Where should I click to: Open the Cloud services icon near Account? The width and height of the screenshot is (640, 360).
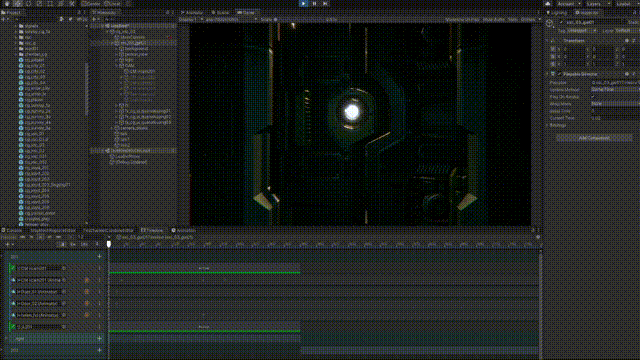(548, 3)
